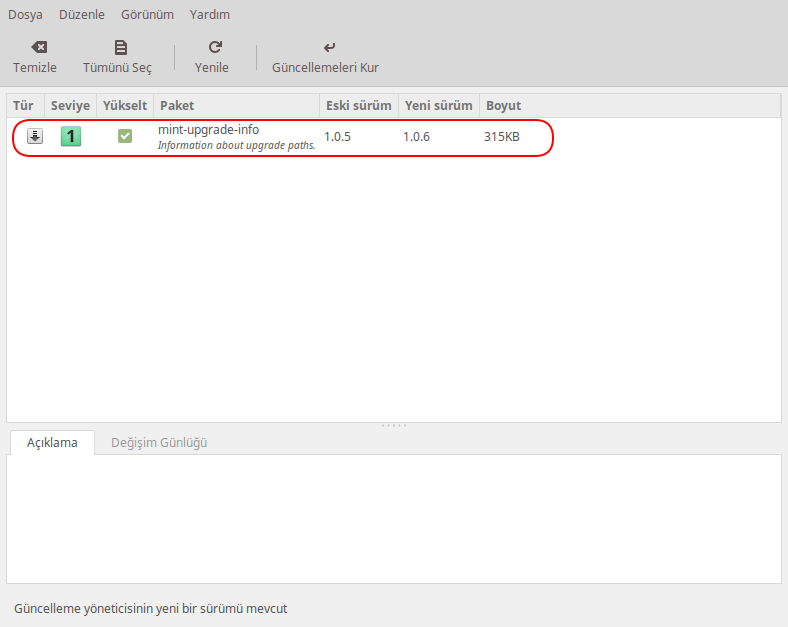Open the Dosya menu

[x=25, y=15]
